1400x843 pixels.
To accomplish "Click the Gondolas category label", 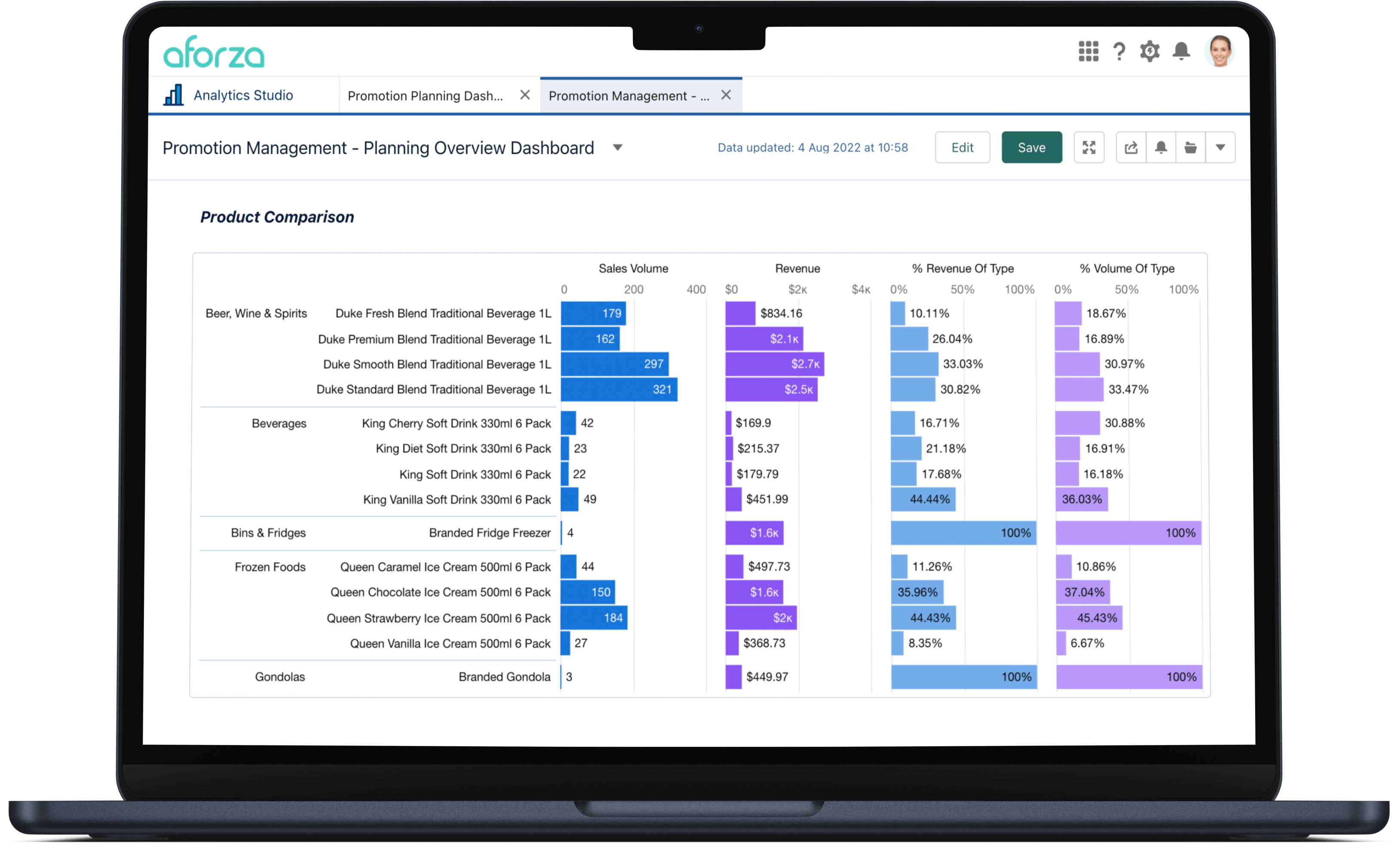I will 279,677.
